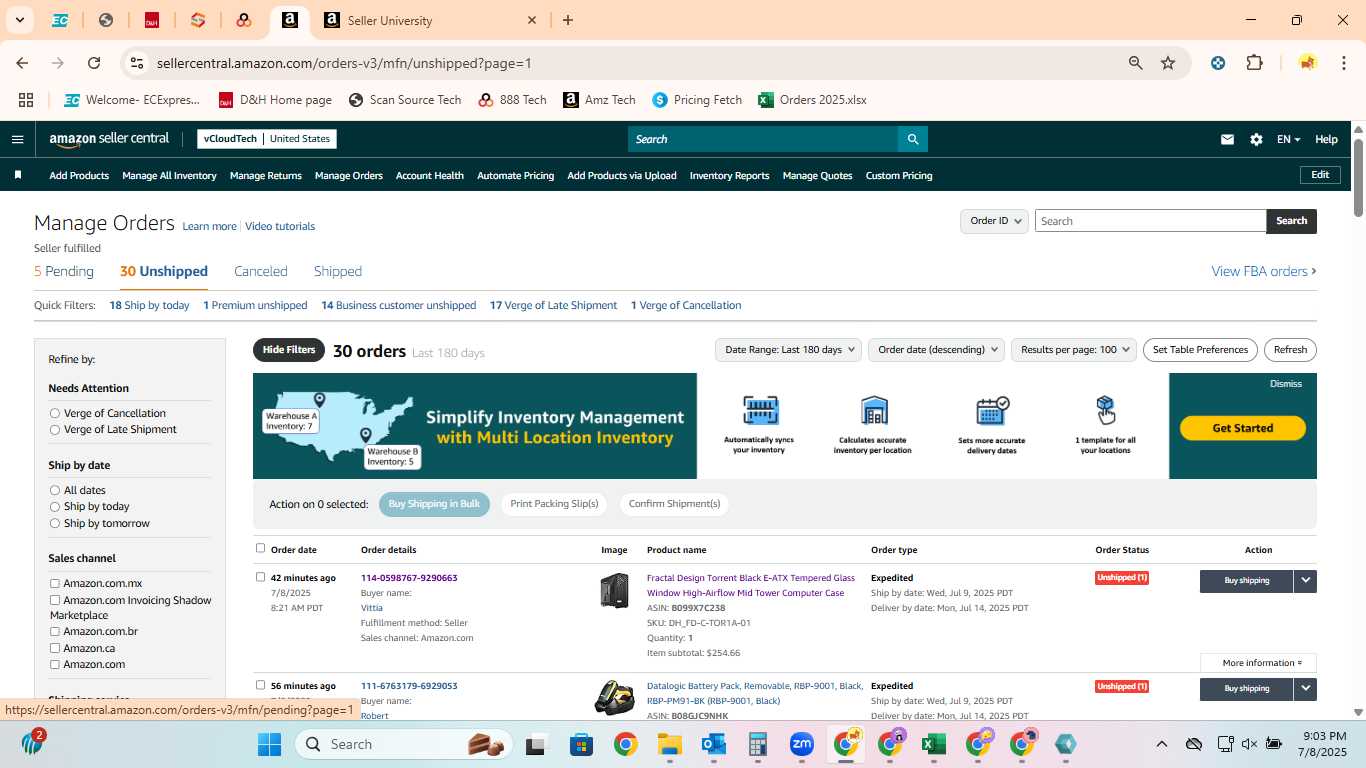Open Inventory Reports in the navigation bar
This screenshot has height=768, width=1366.
click(x=730, y=175)
